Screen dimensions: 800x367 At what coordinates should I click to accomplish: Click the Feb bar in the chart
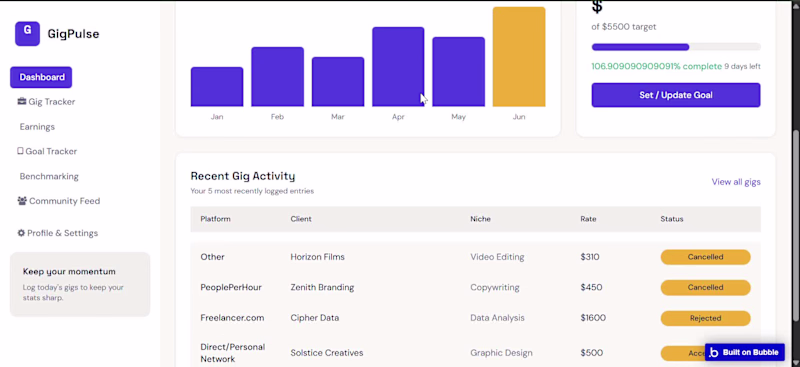click(278, 77)
